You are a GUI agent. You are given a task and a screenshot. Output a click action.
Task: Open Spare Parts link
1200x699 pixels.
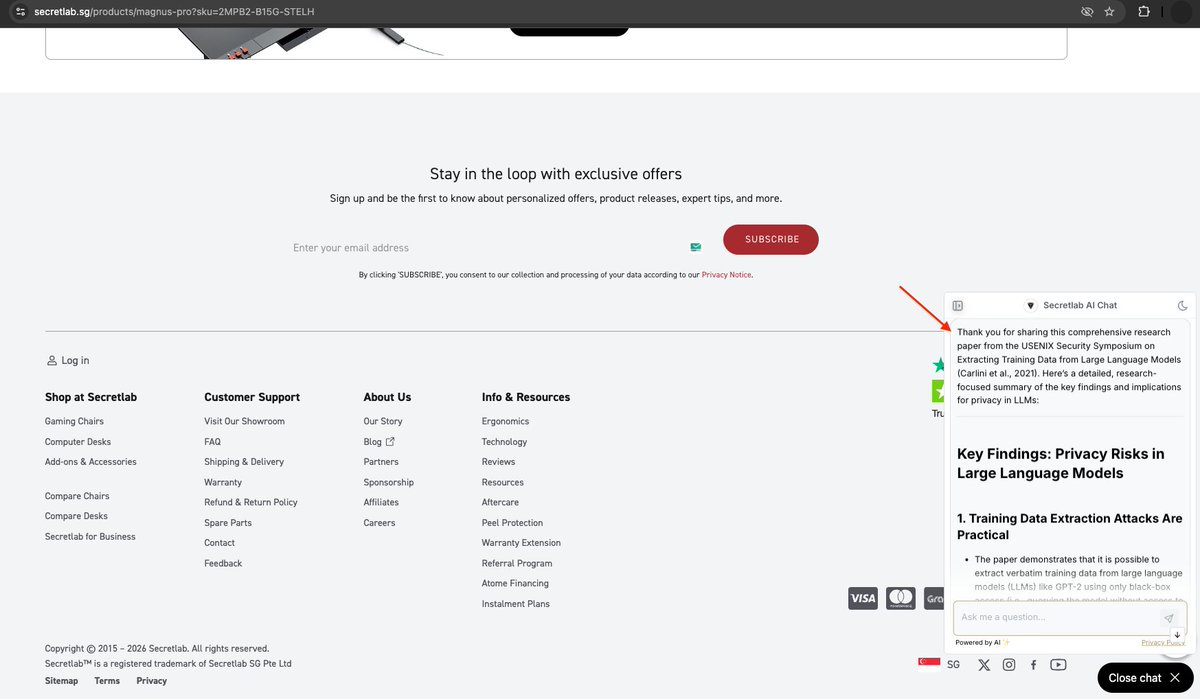coord(228,523)
